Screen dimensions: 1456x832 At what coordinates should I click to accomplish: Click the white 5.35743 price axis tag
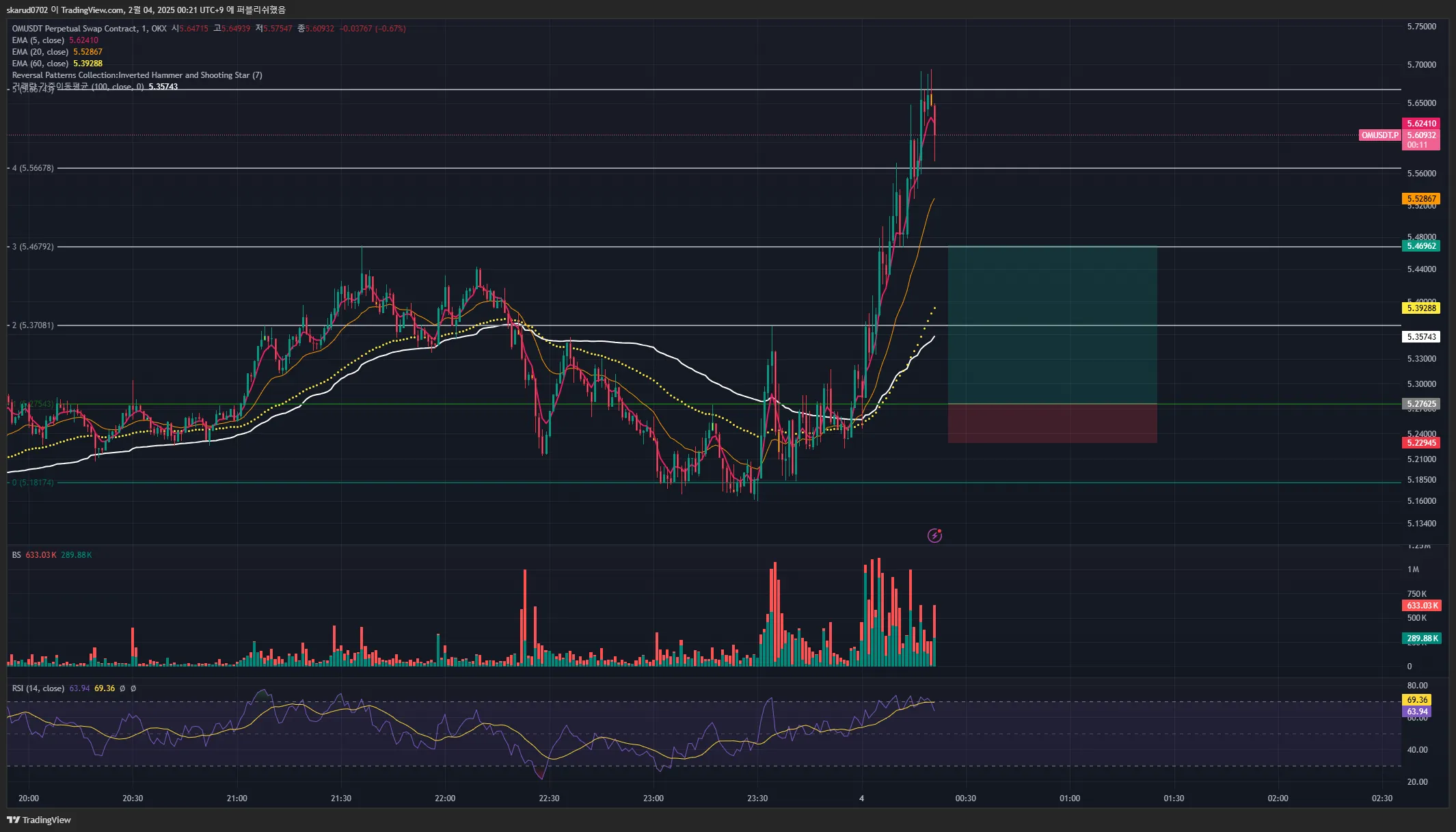1421,337
